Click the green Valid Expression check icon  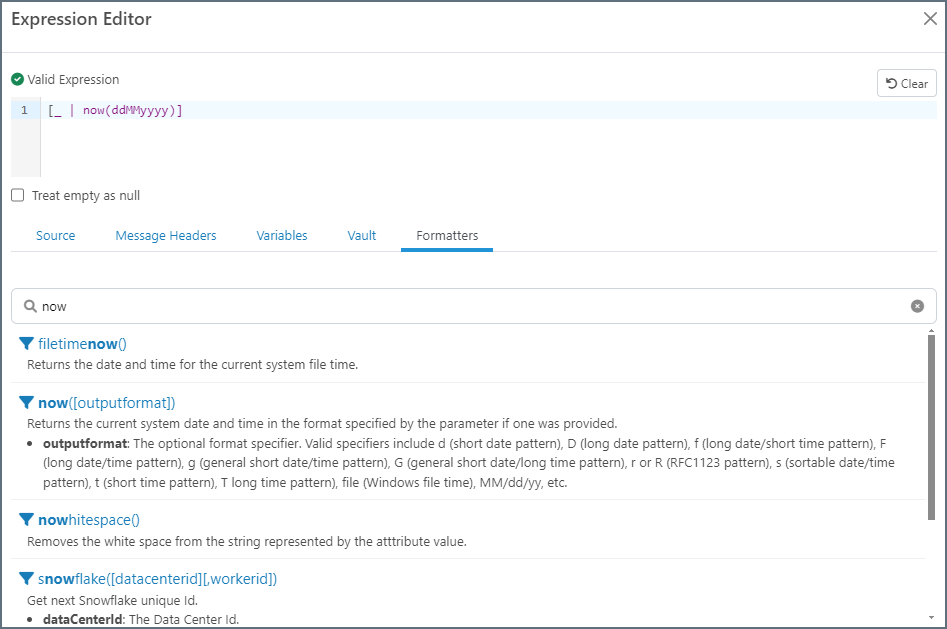coord(17,80)
